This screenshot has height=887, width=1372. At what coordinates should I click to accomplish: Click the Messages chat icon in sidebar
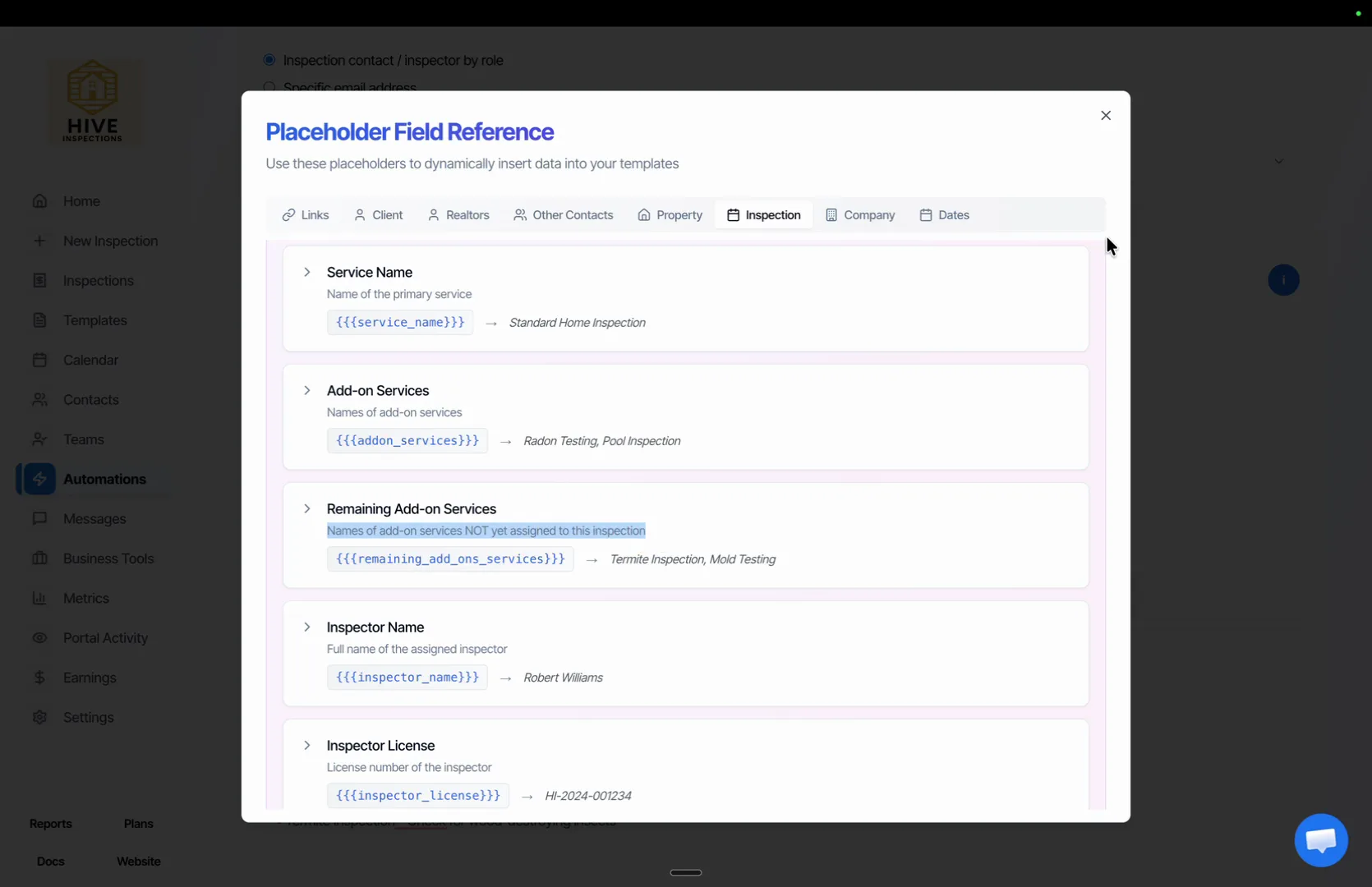pyautogui.click(x=39, y=519)
